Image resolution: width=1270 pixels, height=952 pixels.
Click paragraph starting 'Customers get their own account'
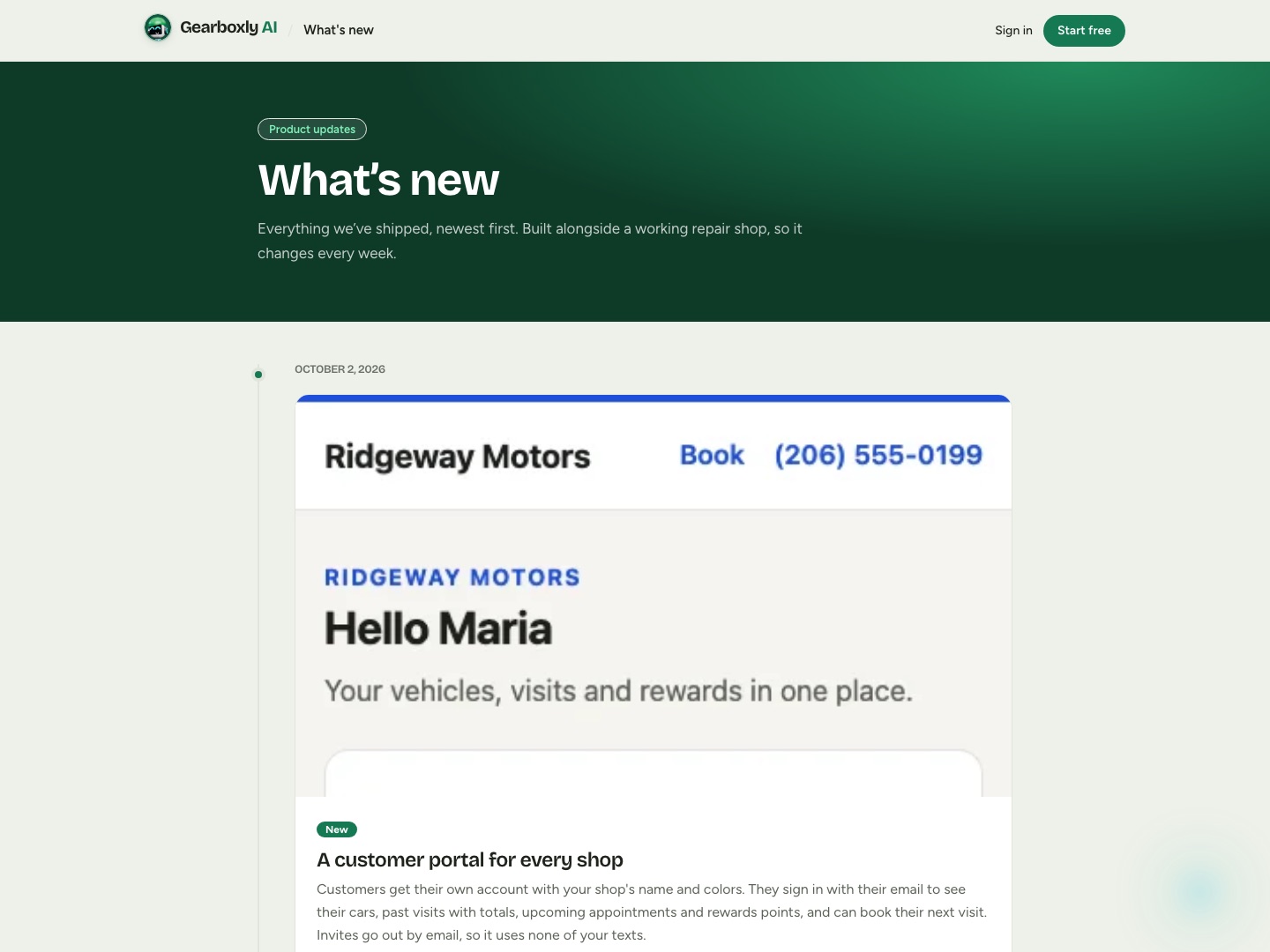[652, 912]
